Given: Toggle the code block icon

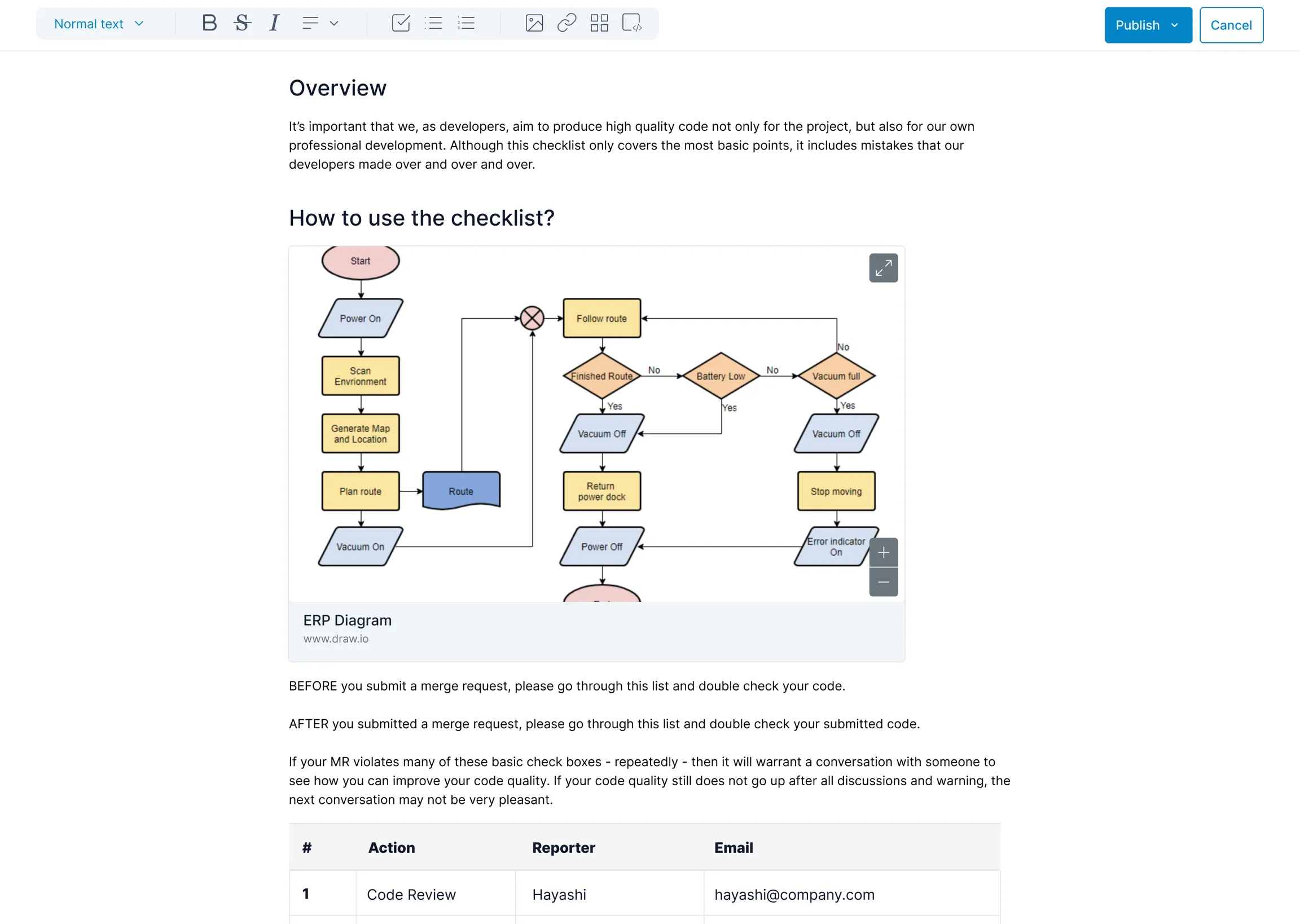Looking at the screenshot, I should coord(633,24).
